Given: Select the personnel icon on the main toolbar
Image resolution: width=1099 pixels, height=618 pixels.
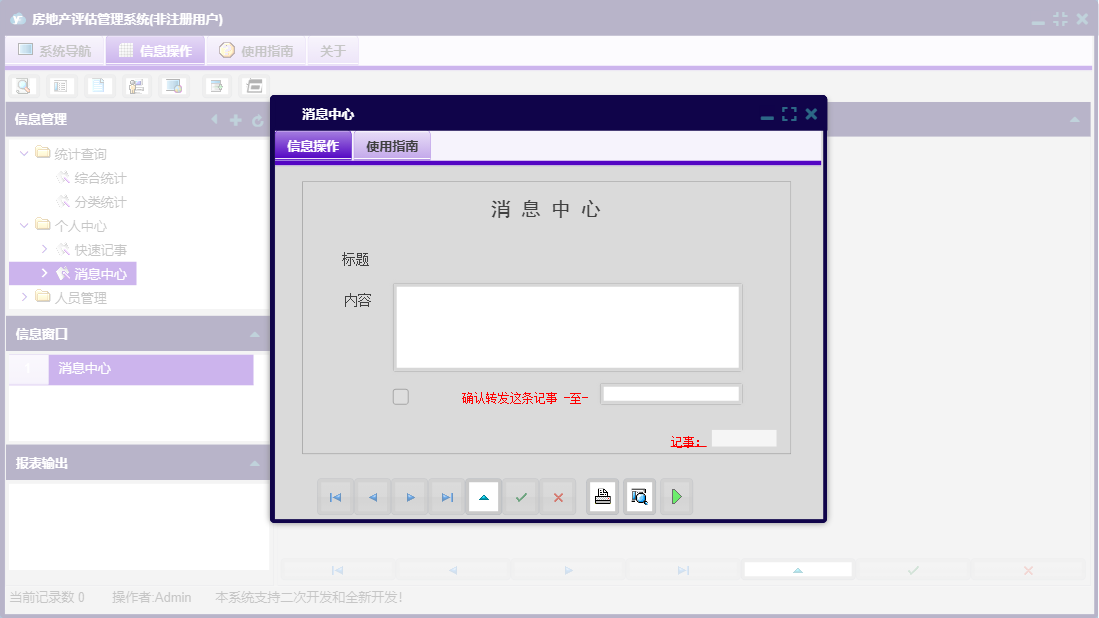Looking at the screenshot, I should pos(136,86).
